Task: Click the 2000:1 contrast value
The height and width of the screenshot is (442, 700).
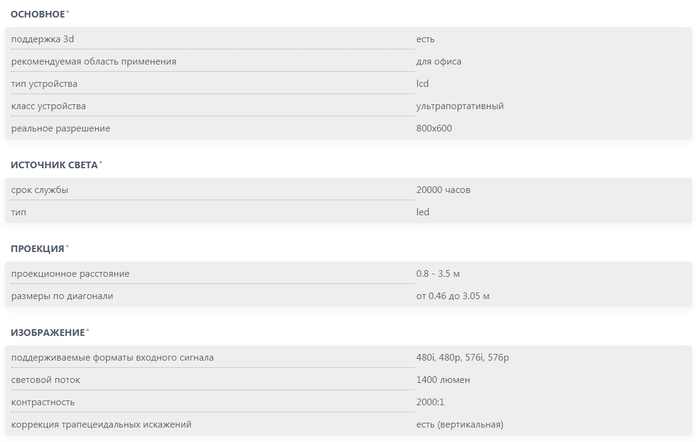Action: tap(431, 402)
